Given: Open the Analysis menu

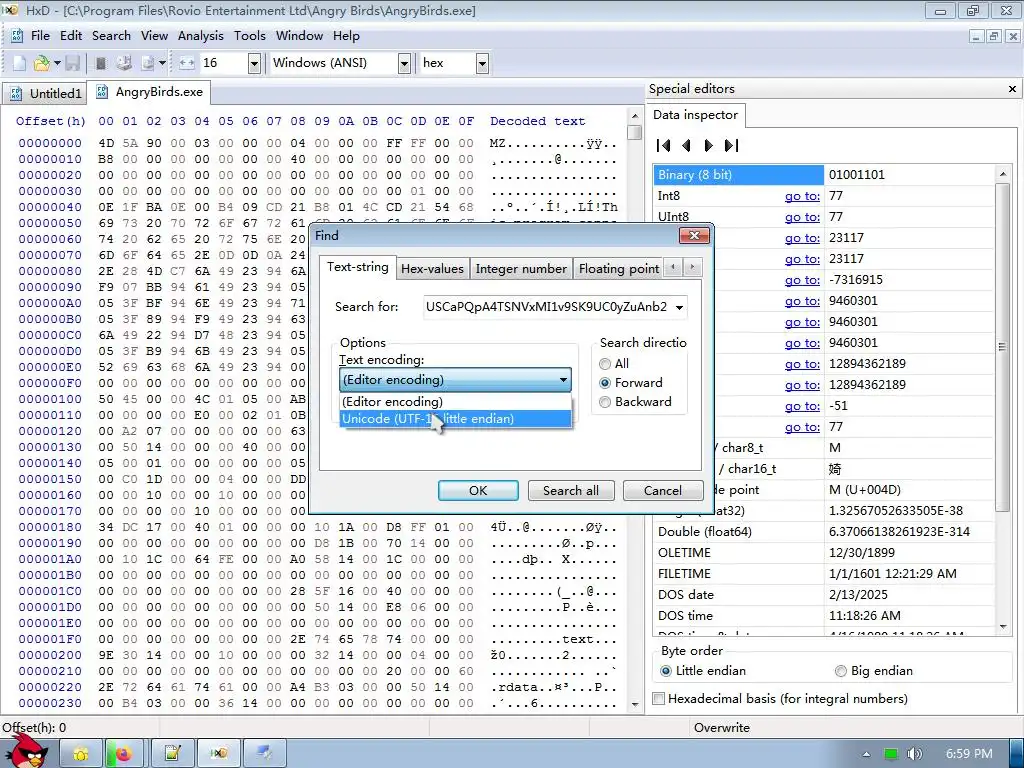Looking at the screenshot, I should (200, 36).
